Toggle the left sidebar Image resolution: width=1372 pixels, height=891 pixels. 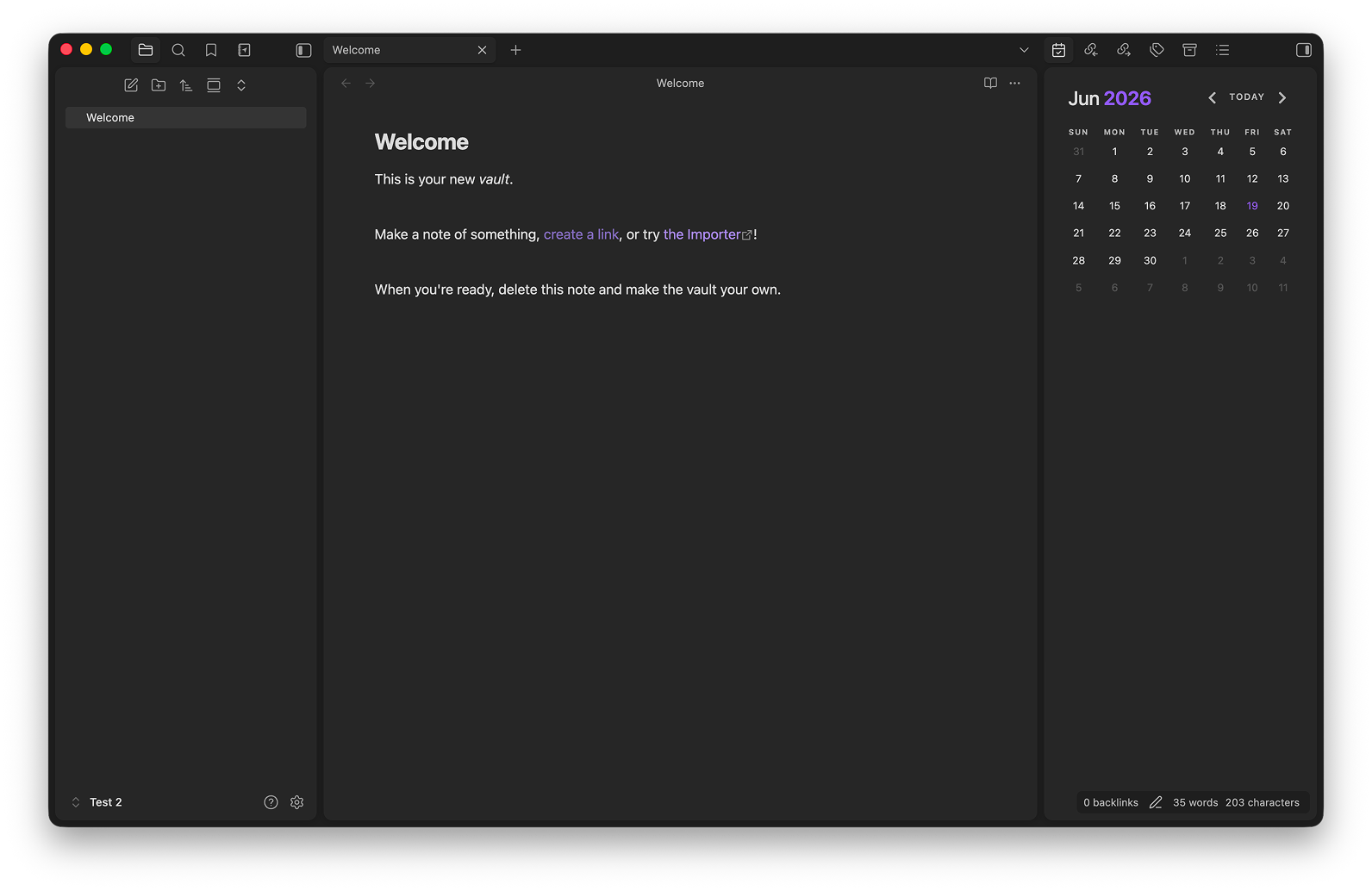click(x=303, y=50)
